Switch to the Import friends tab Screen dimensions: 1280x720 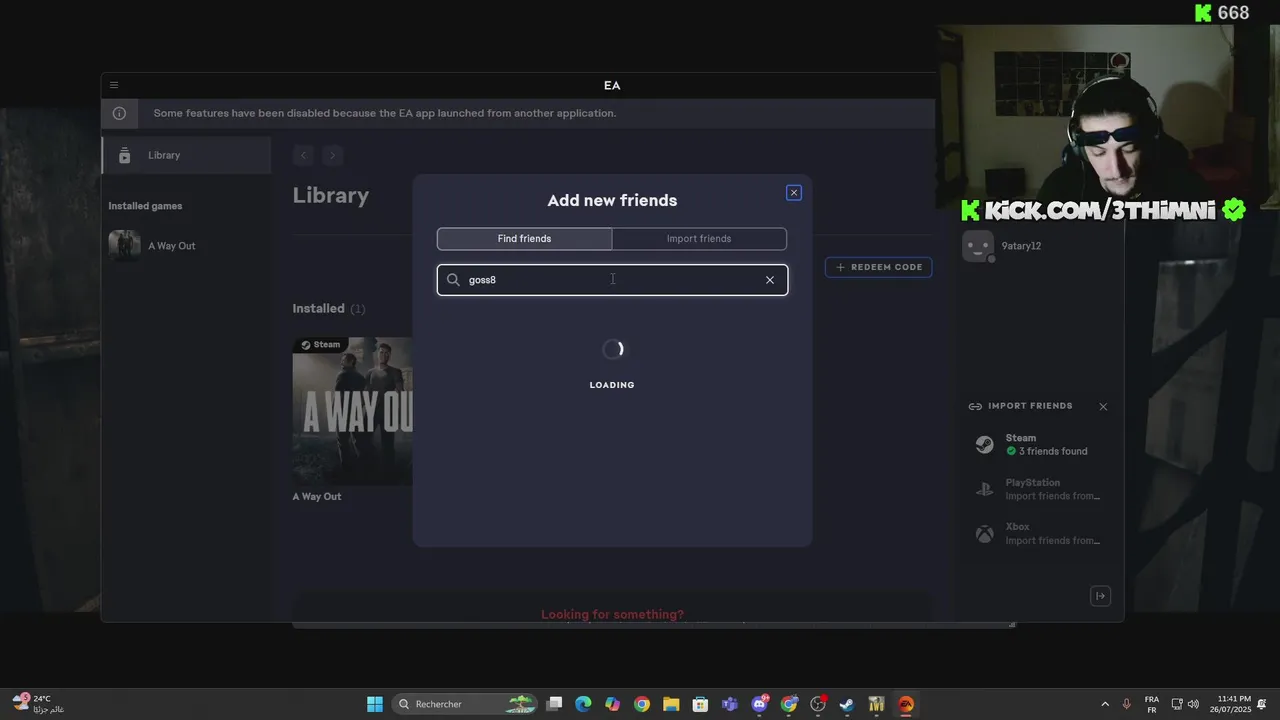click(699, 239)
